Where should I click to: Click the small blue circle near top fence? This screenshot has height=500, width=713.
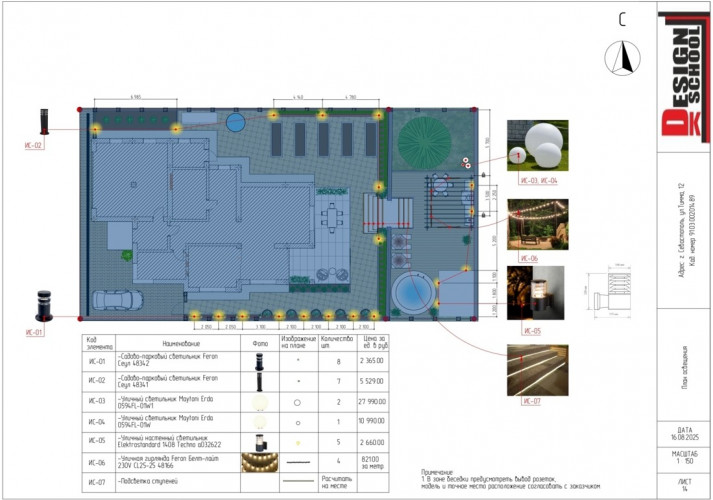click(x=235, y=122)
